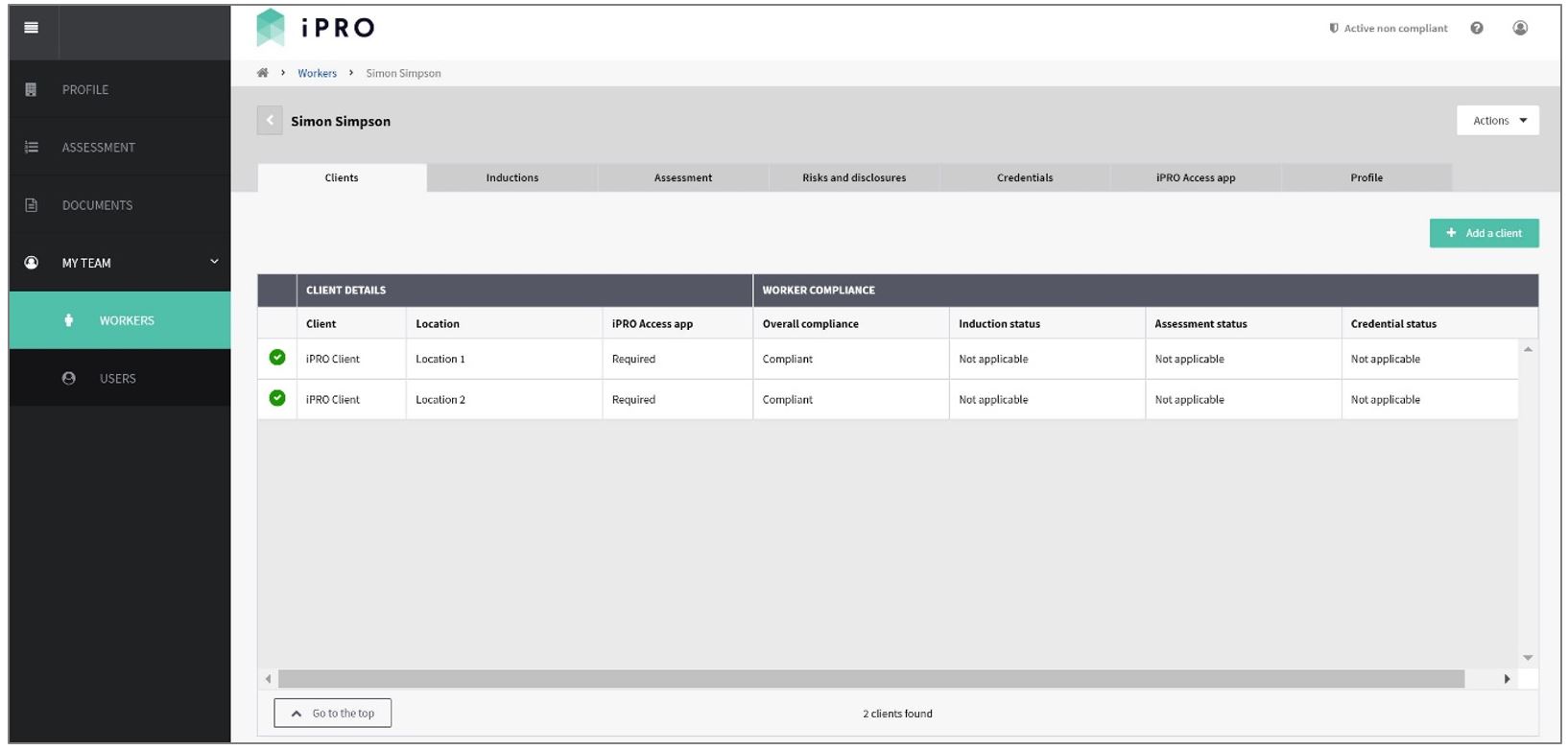
Task: Click the Go to the top button
Action: pyautogui.click(x=332, y=713)
